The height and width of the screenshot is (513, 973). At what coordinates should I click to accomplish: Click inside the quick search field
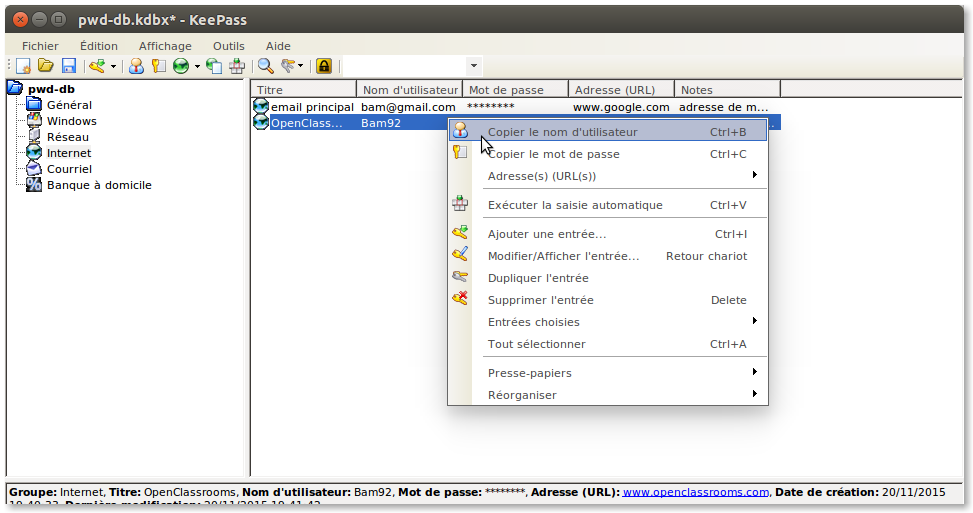pyautogui.click(x=404, y=66)
